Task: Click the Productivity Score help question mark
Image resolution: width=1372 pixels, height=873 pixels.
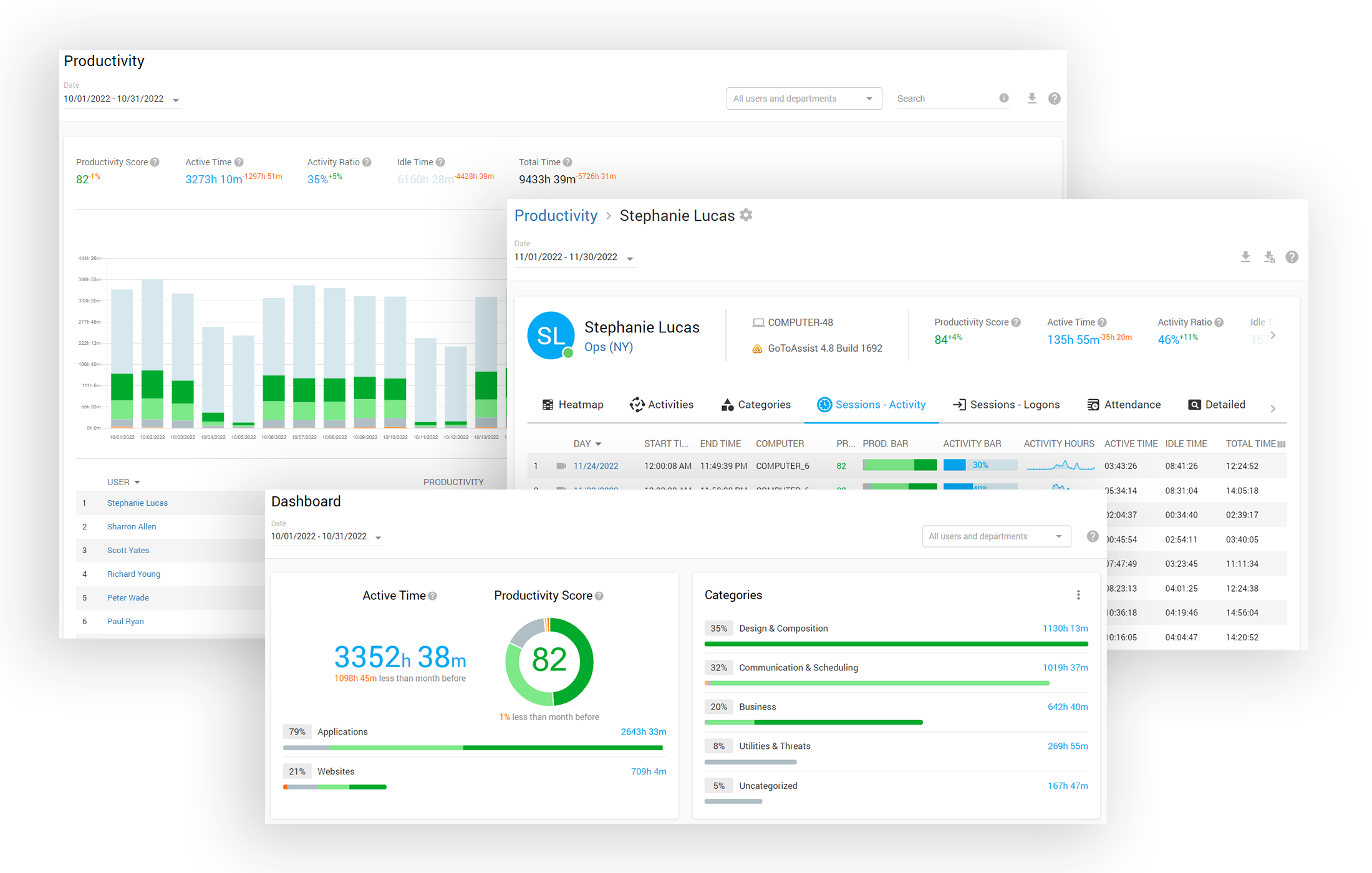Action: coord(155,162)
